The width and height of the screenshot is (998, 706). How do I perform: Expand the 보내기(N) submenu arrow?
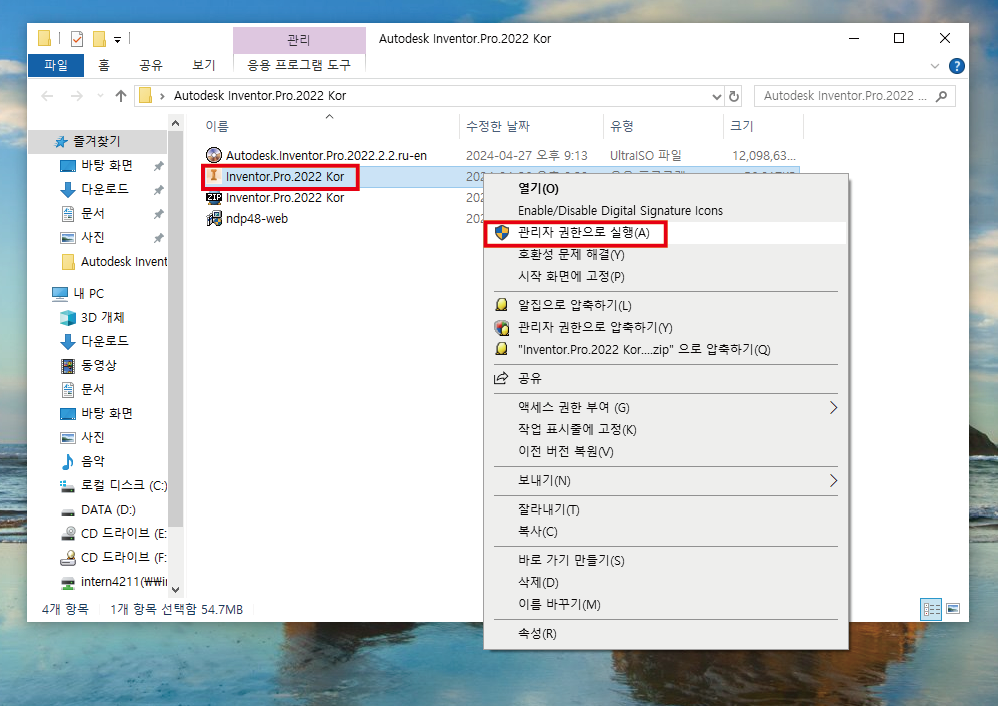pos(833,480)
